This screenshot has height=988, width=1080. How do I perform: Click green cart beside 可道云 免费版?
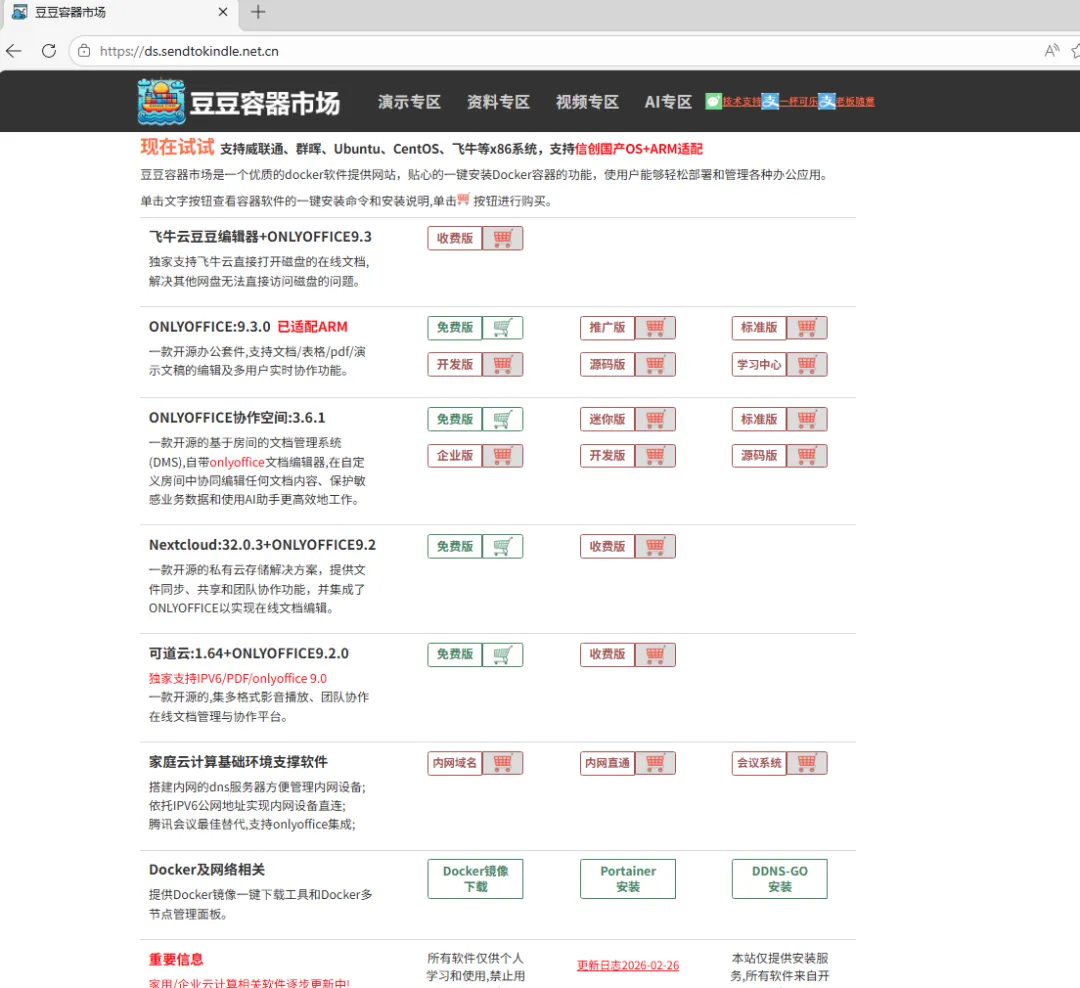click(x=502, y=655)
